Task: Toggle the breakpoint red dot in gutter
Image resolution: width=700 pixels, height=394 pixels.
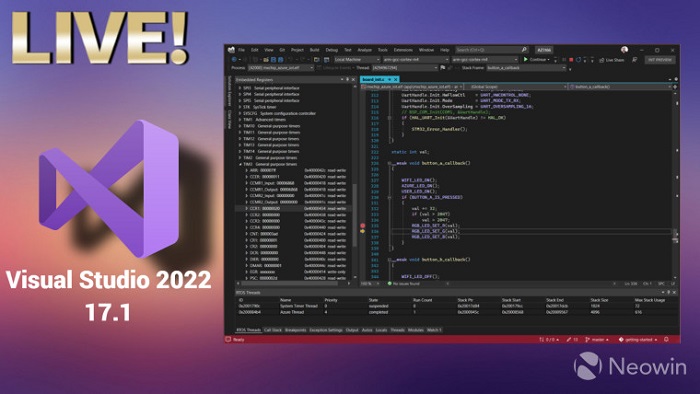Action: click(x=362, y=226)
